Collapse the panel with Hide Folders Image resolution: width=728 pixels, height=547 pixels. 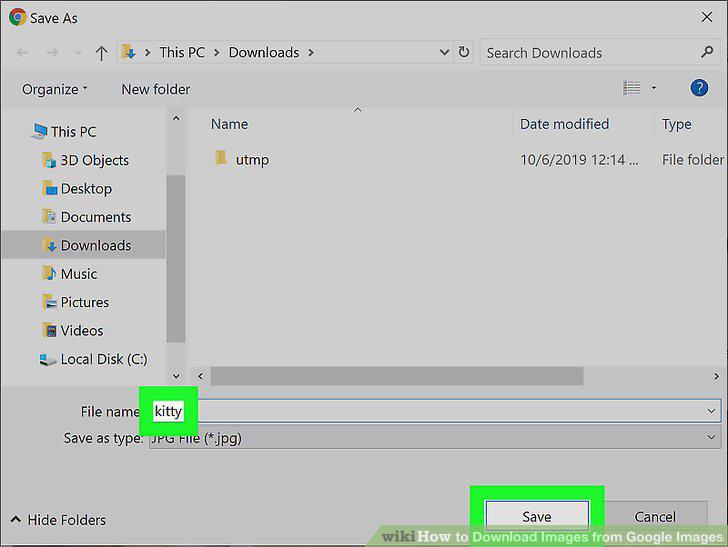[58, 520]
